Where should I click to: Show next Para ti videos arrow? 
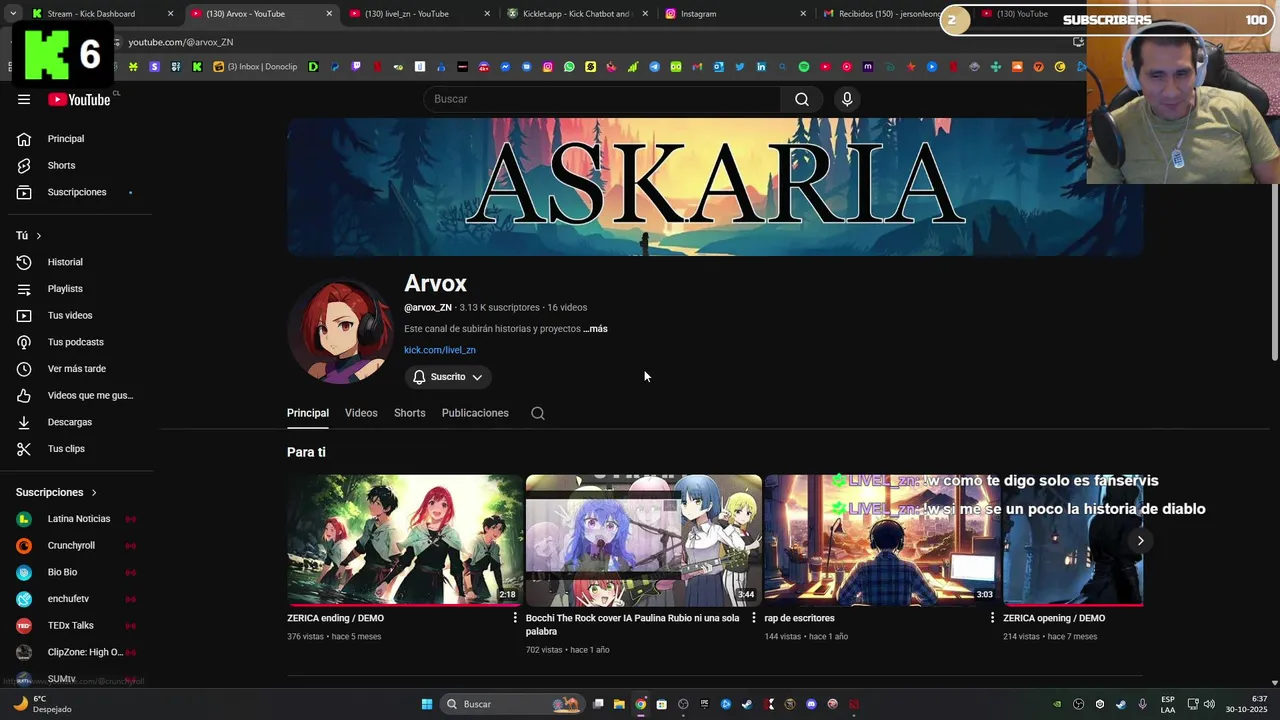[1140, 540]
